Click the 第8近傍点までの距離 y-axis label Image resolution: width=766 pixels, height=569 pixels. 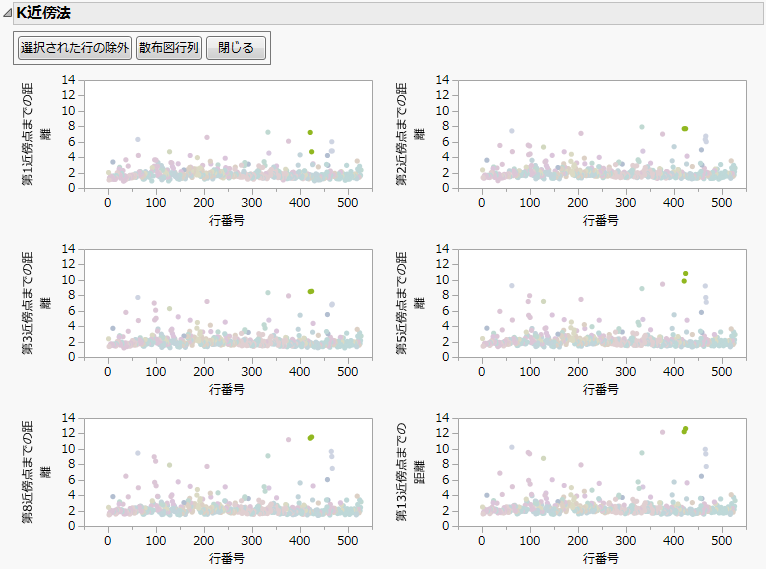pyautogui.click(x=35, y=472)
